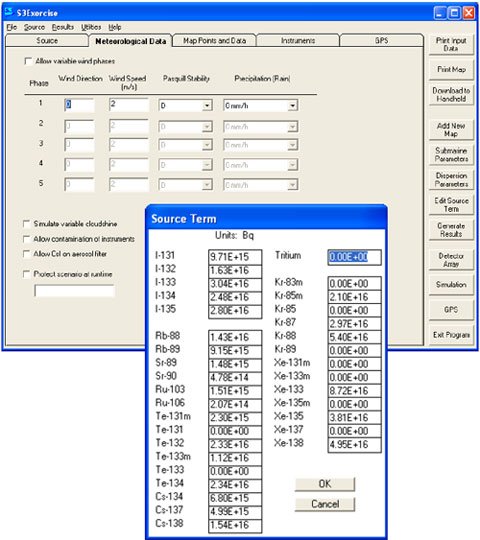The height and width of the screenshot is (540, 480).
Task: Open the Utilities menu
Action: (x=91, y=27)
